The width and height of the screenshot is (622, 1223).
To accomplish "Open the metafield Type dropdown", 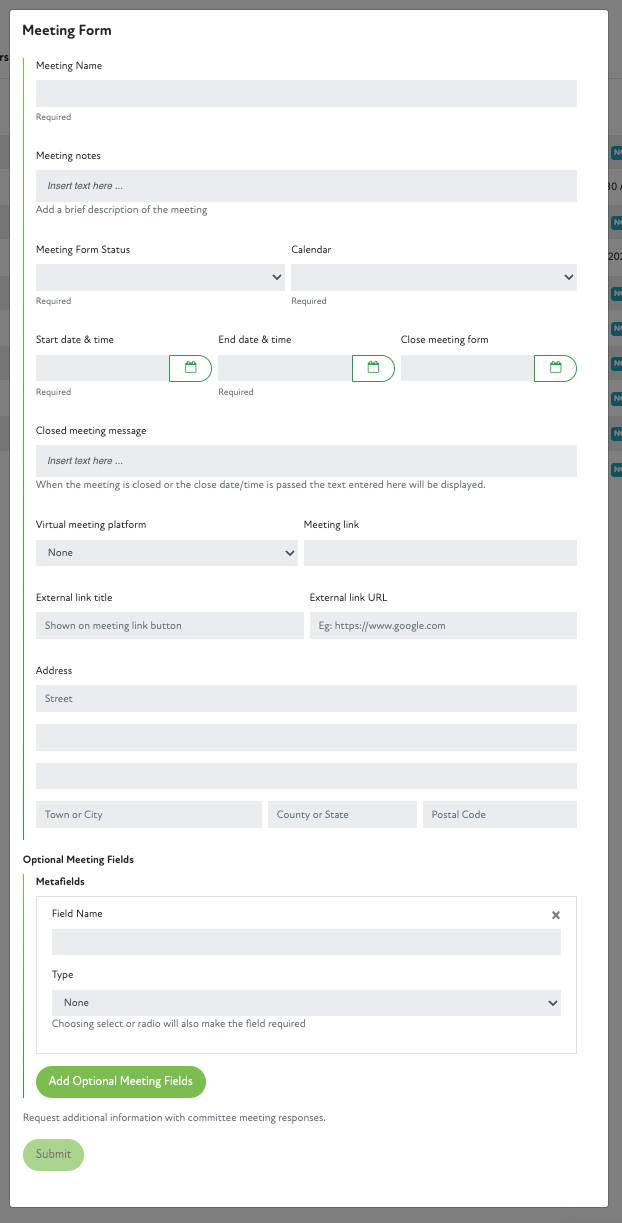I will 306,1003.
